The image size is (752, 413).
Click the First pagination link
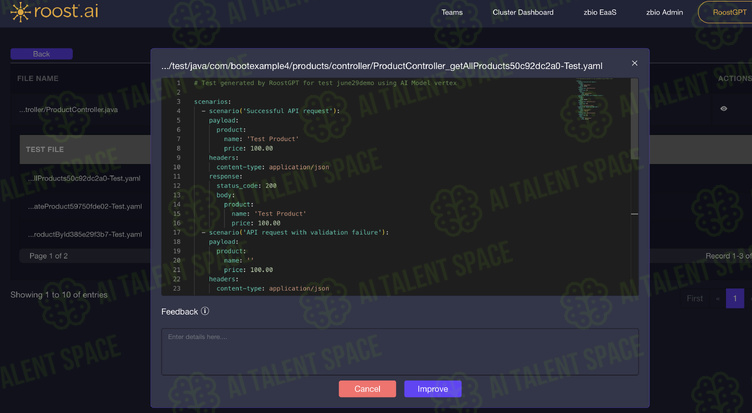694,298
